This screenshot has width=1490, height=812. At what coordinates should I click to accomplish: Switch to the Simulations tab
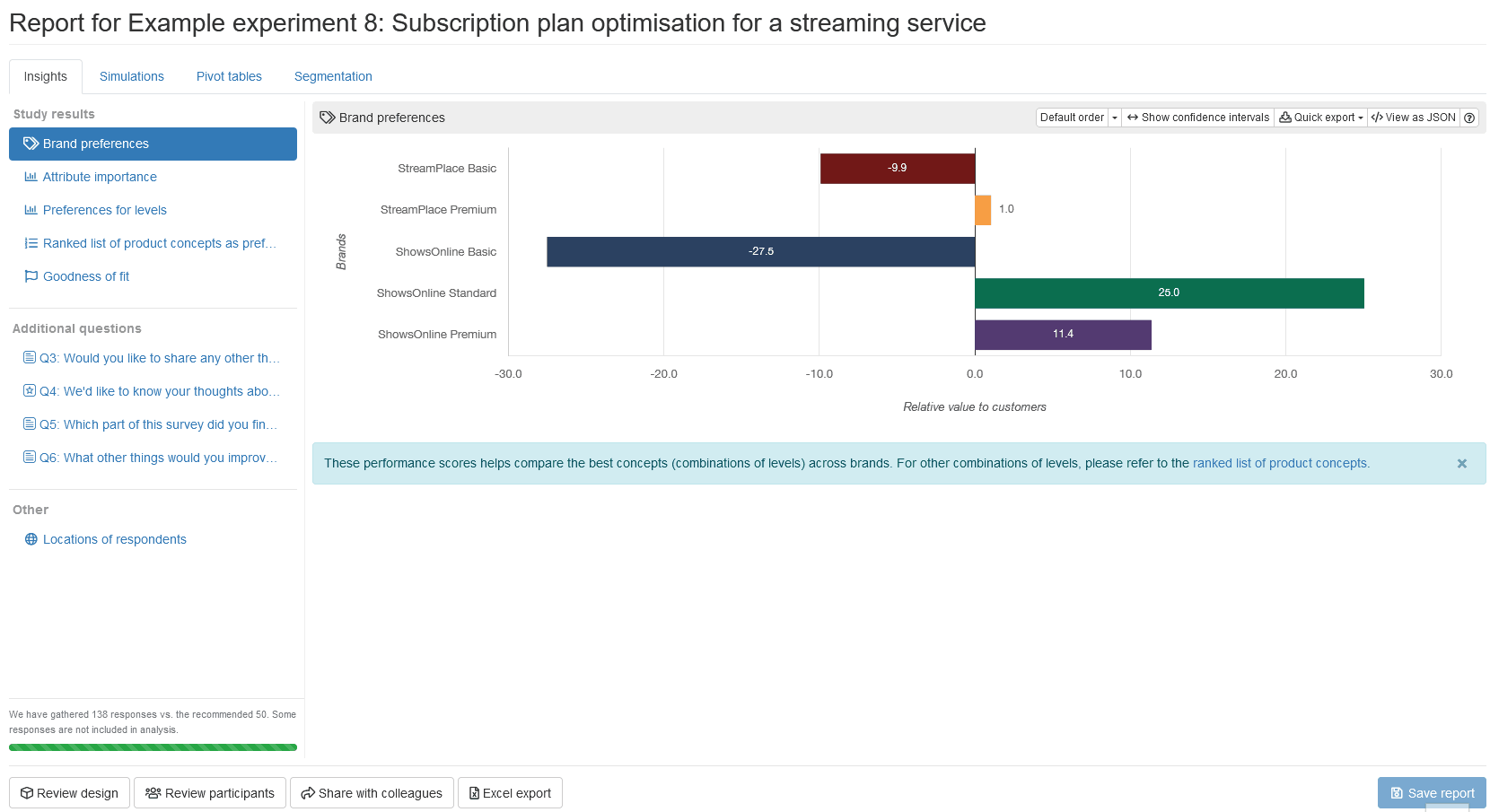point(132,76)
